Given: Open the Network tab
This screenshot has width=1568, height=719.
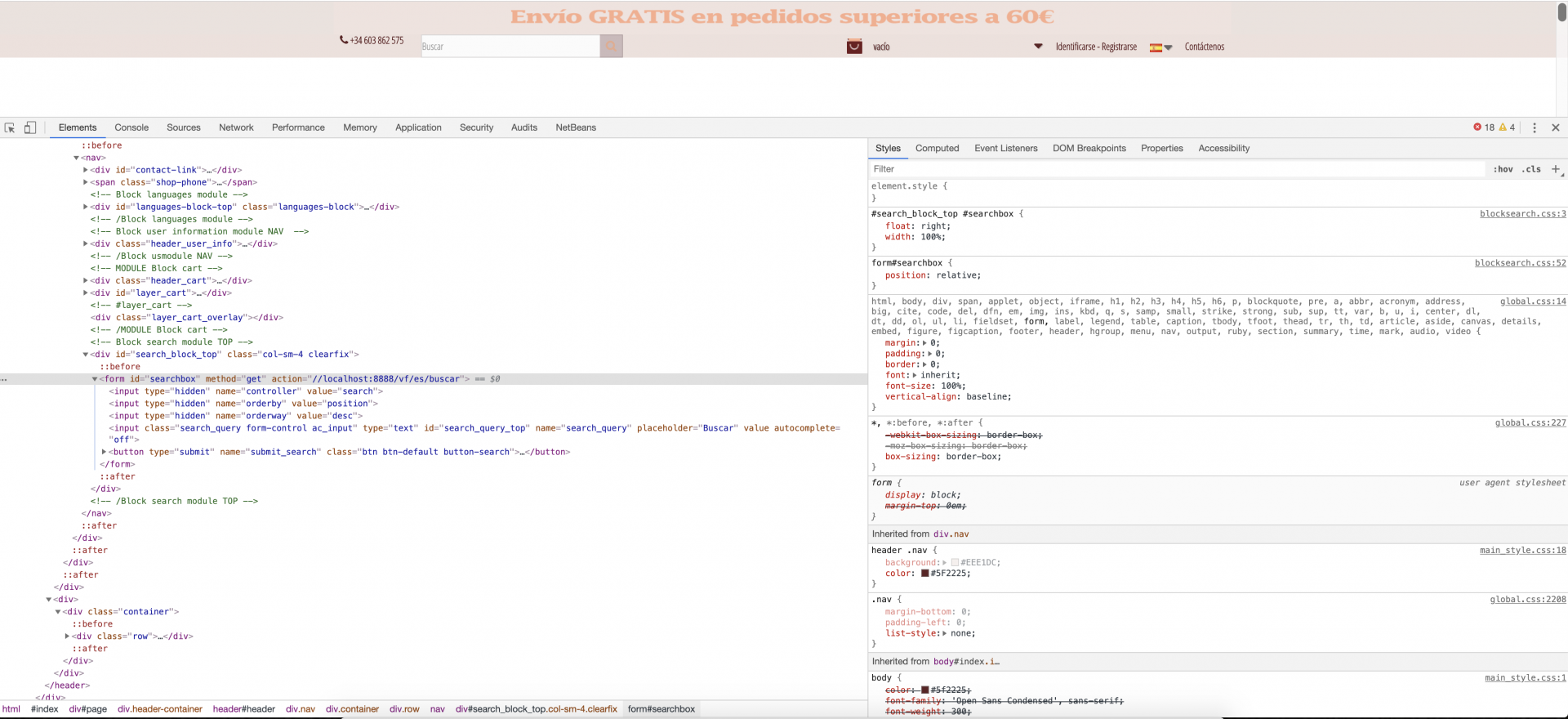Looking at the screenshot, I should pyautogui.click(x=236, y=127).
